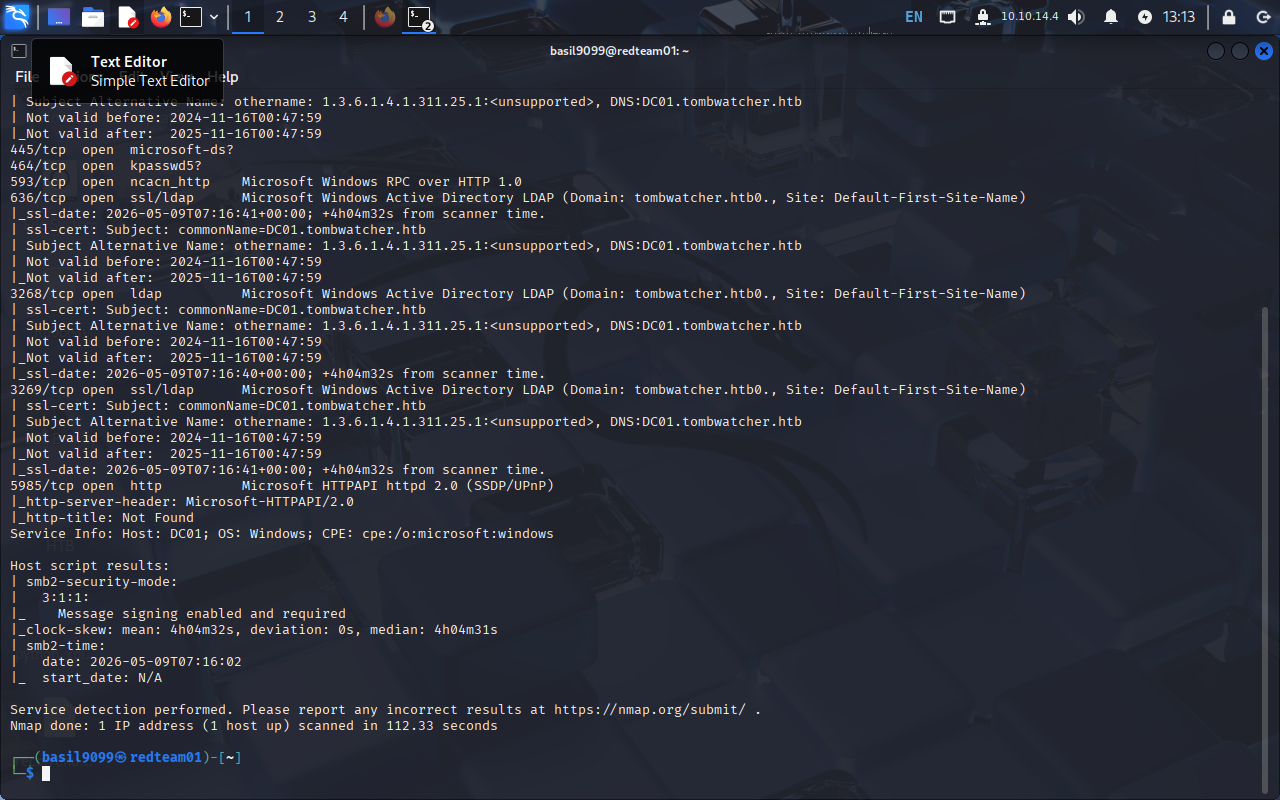
Task: Launch a new terminal from the panel launcher
Action: click(x=192, y=17)
